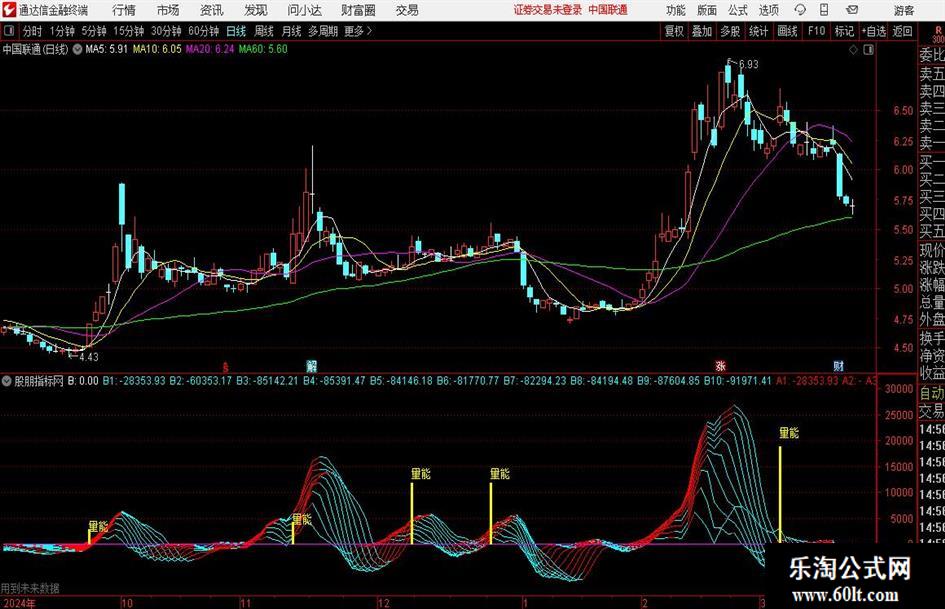Image resolution: width=945 pixels, height=609 pixels.
Task: Click the 叠加 overlay button
Action: pos(702,31)
